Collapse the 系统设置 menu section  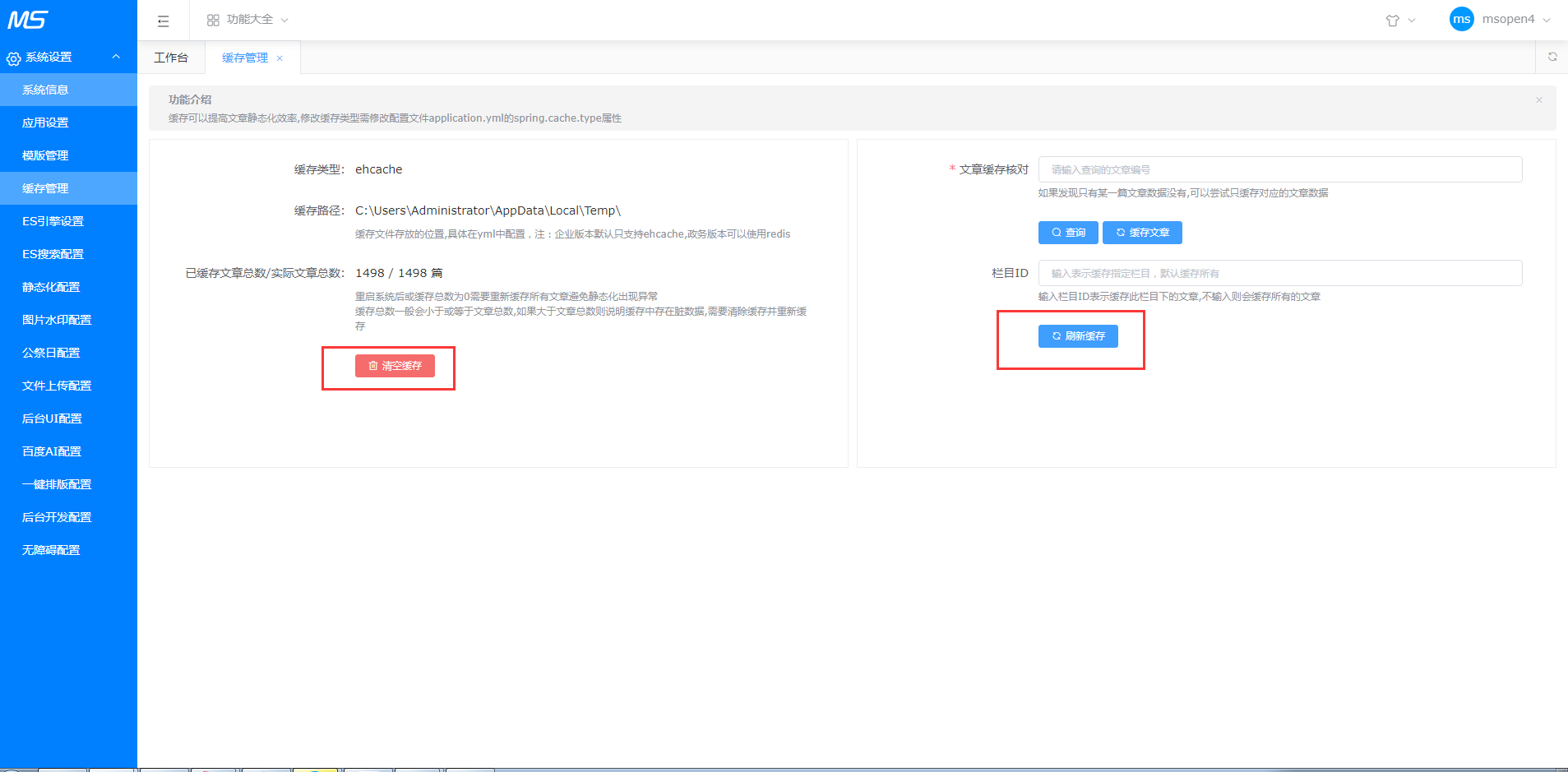[115, 57]
